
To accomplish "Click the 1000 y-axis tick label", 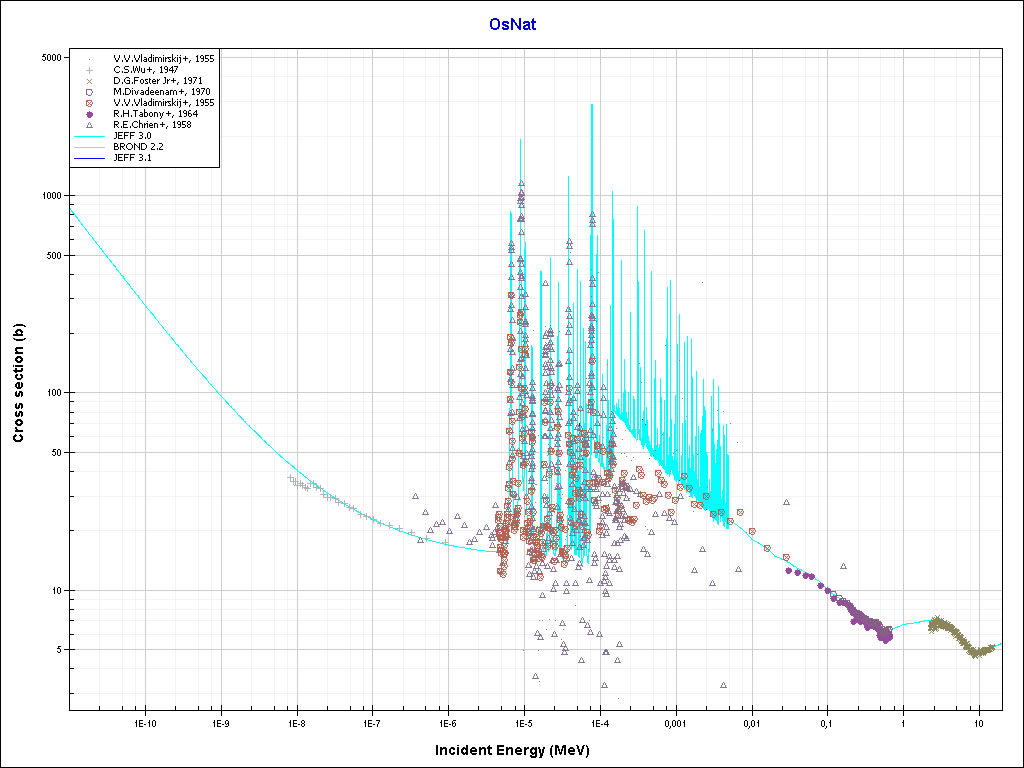I will point(51,196).
